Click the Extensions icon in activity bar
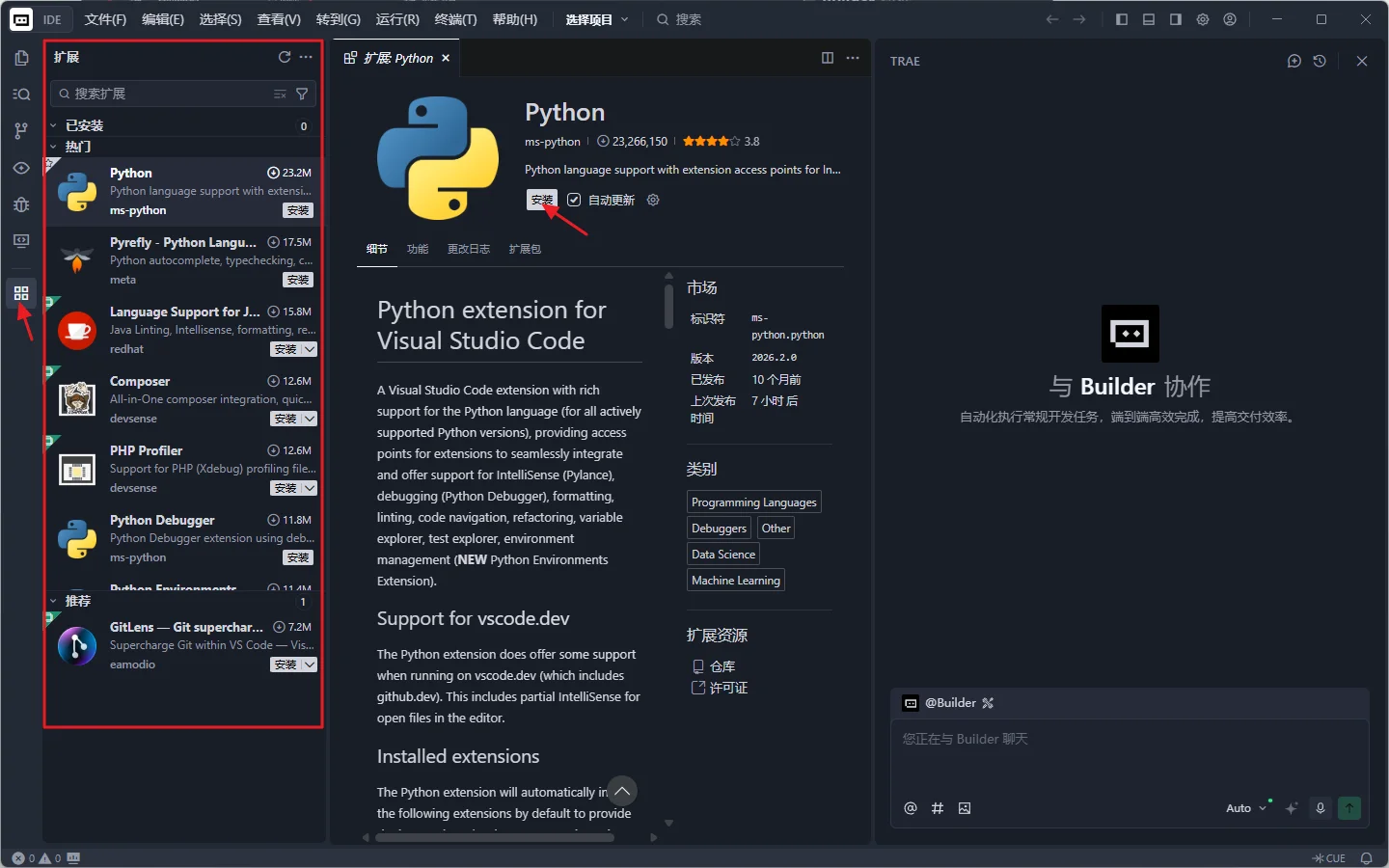1389x868 pixels. (21, 293)
